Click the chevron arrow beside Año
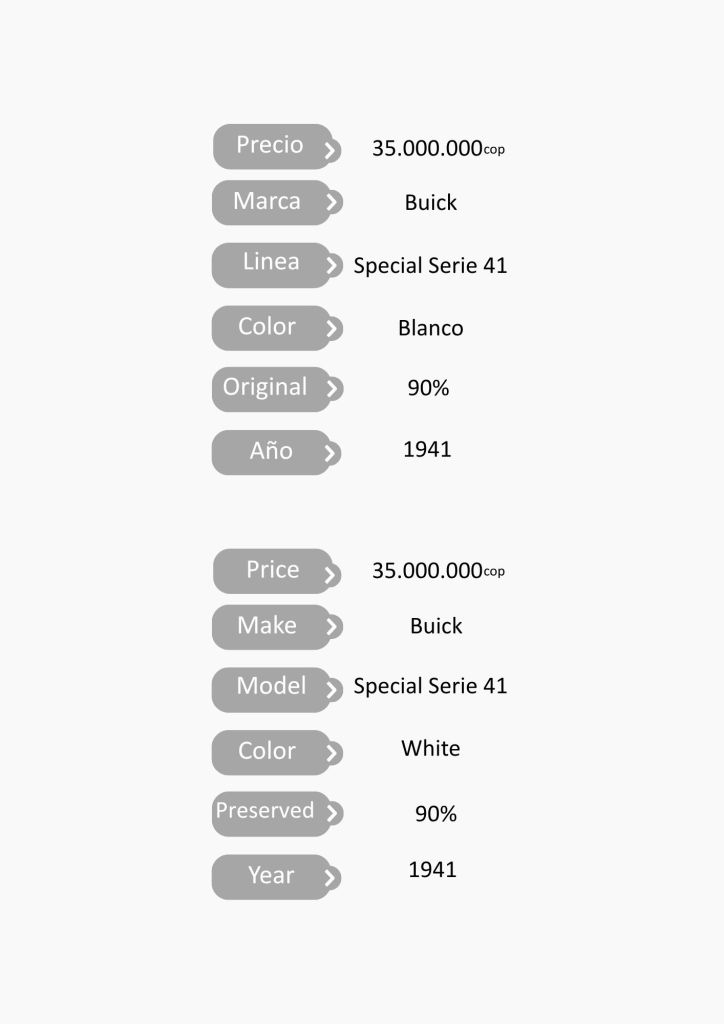Screen dimensions: 724x1024 tap(332, 453)
